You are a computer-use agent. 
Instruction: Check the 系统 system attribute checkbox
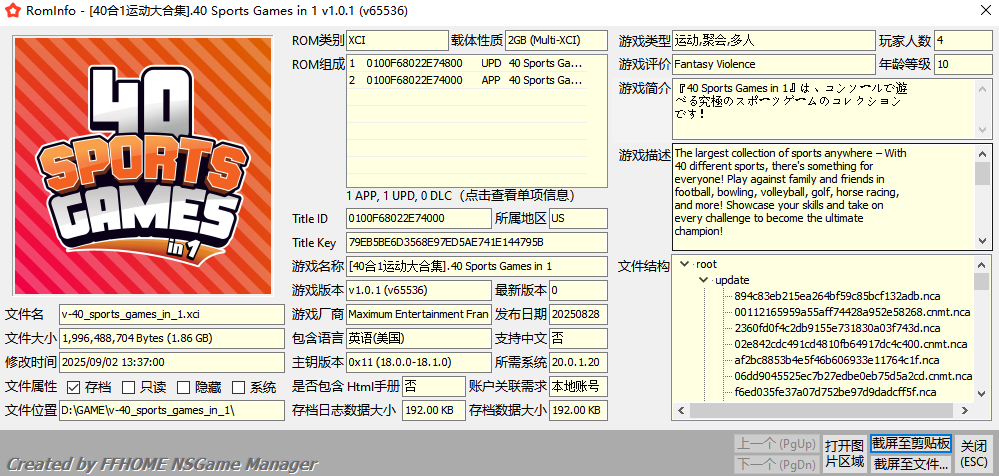pyautogui.click(x=238, y=387)
